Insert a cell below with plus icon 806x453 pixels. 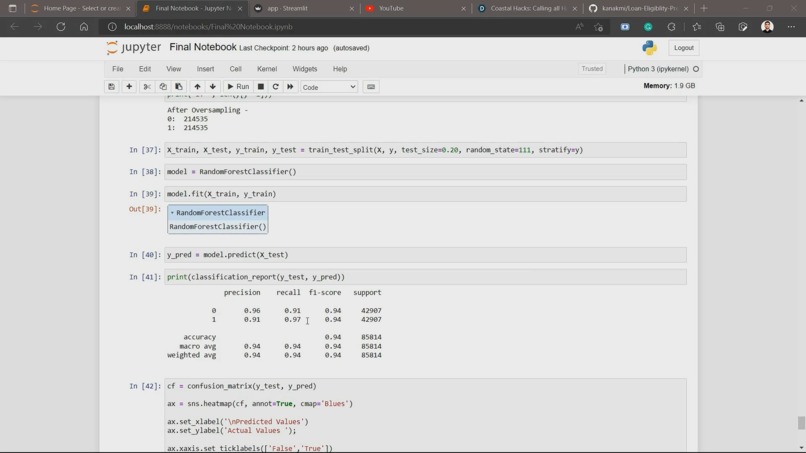click(x=129, y=87)
